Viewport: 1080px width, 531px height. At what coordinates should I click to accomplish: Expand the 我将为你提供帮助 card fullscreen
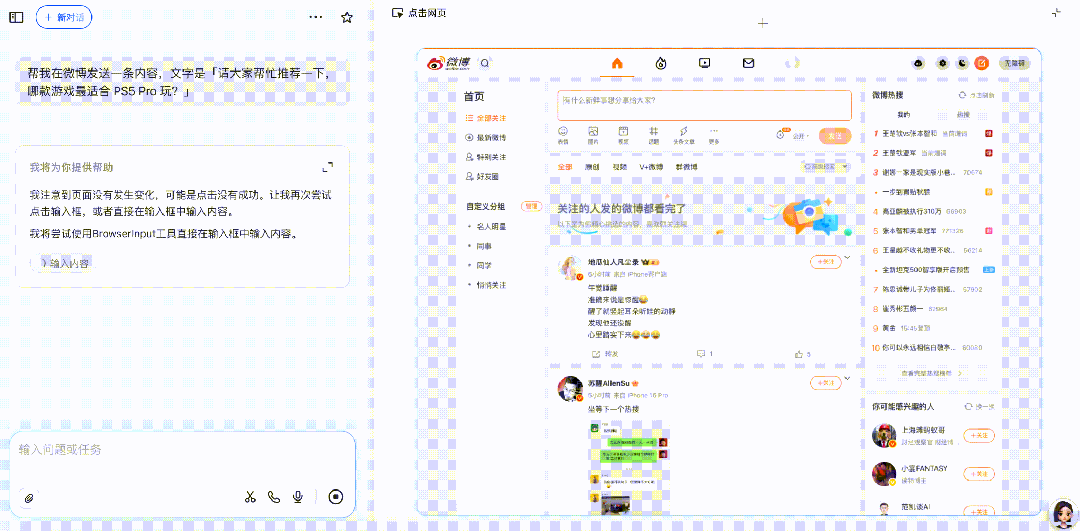(x=328, y=167)
